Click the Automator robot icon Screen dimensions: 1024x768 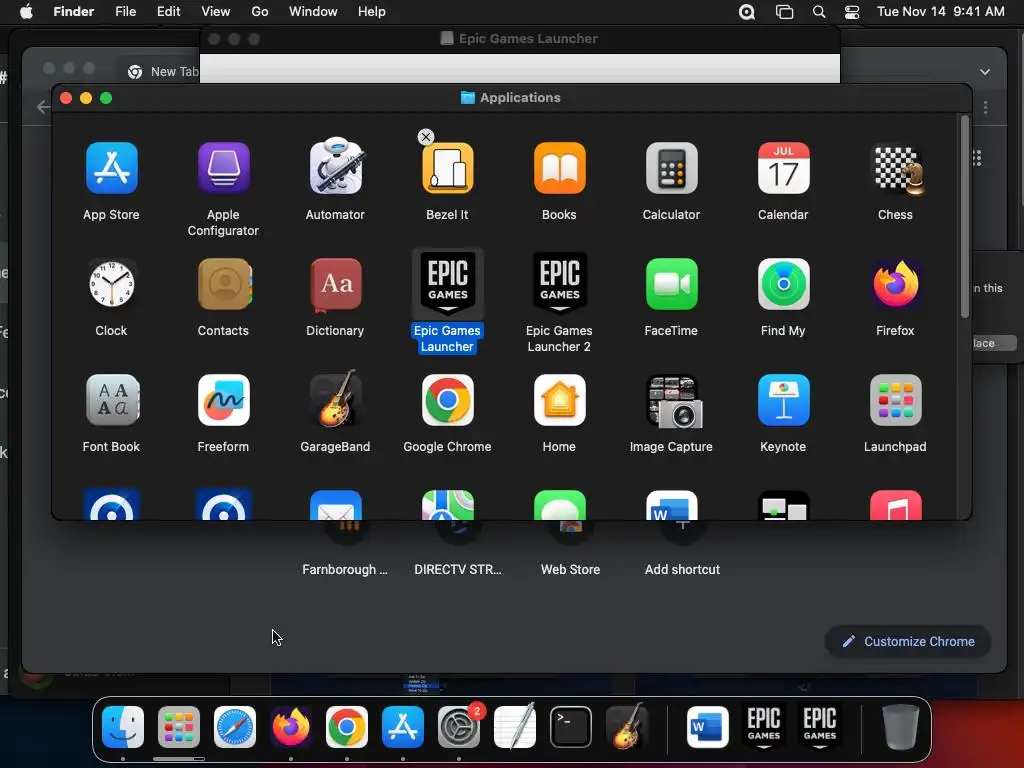click(x=336, y=166)
